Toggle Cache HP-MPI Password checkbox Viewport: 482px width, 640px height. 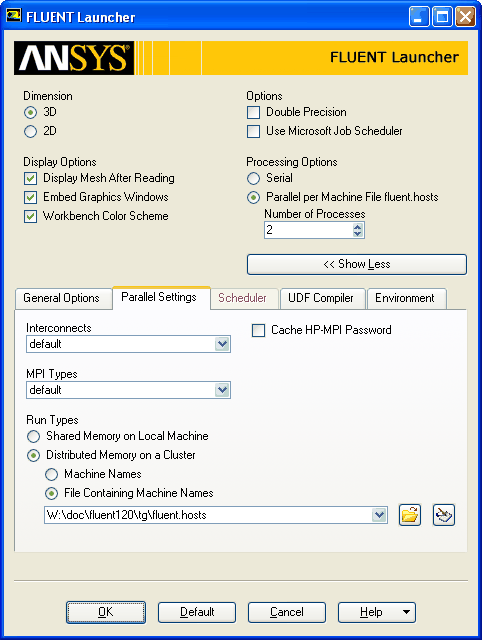tap(258, 330)
